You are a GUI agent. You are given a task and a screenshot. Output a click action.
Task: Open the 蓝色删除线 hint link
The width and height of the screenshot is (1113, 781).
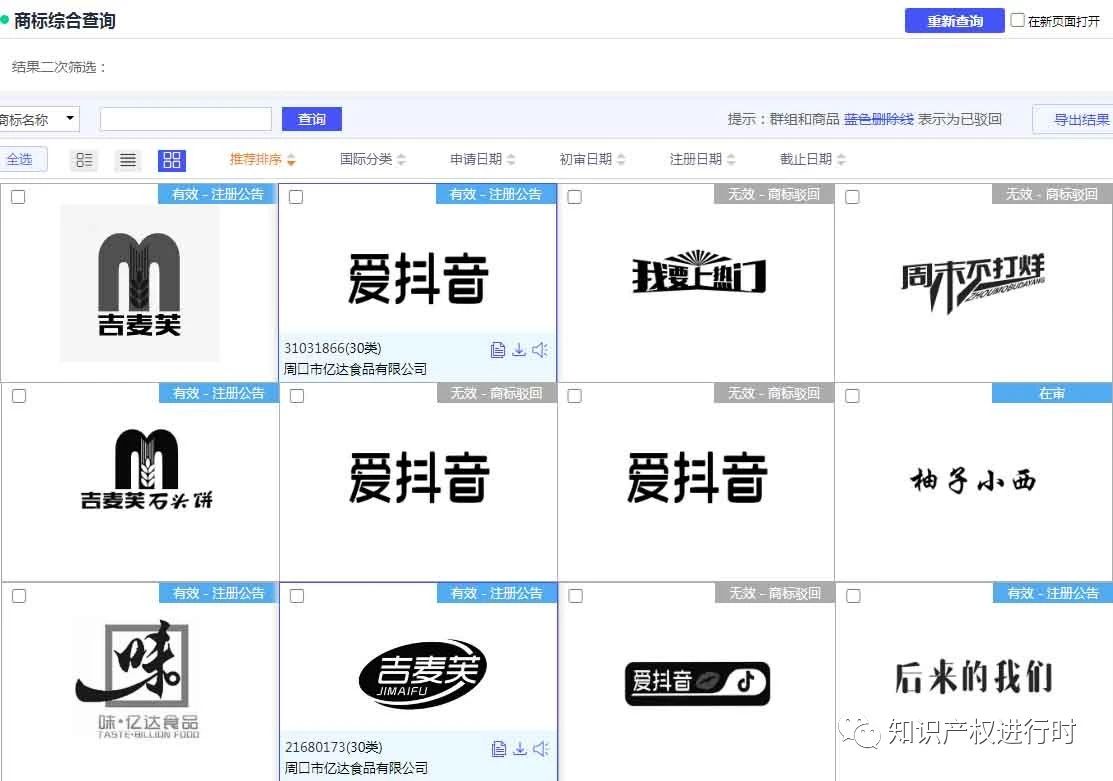tap(878, 119)
